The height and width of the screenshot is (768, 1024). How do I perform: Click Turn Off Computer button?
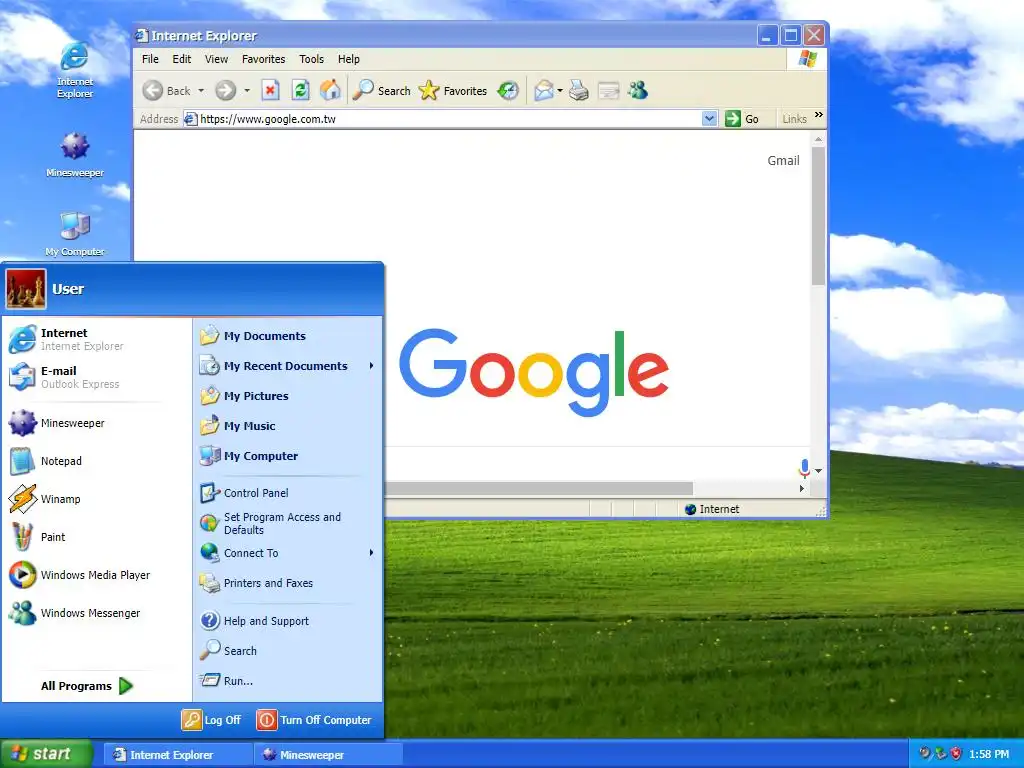pyautogui.click(x=314, y=720)
